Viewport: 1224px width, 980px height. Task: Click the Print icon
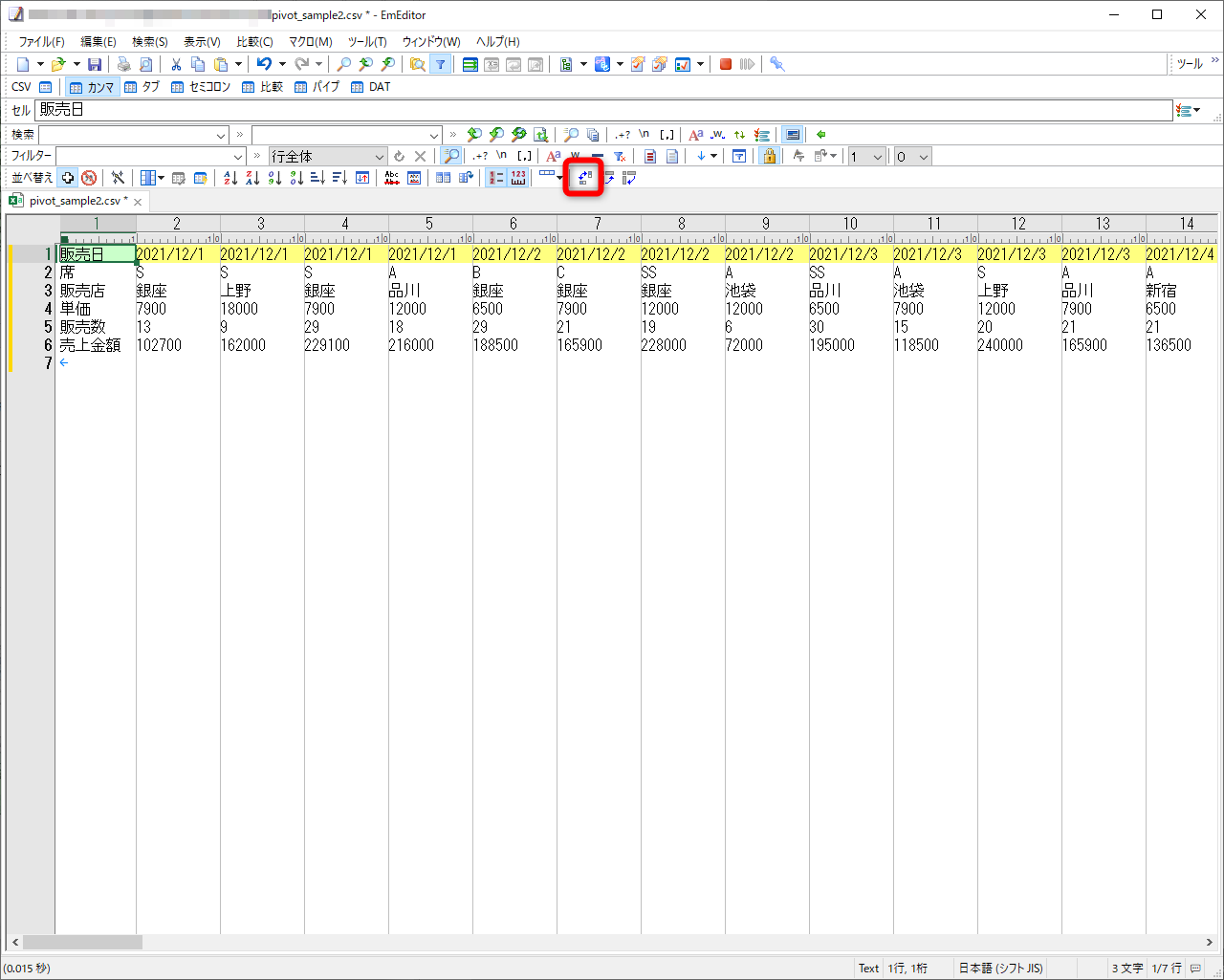click(123, 64)
